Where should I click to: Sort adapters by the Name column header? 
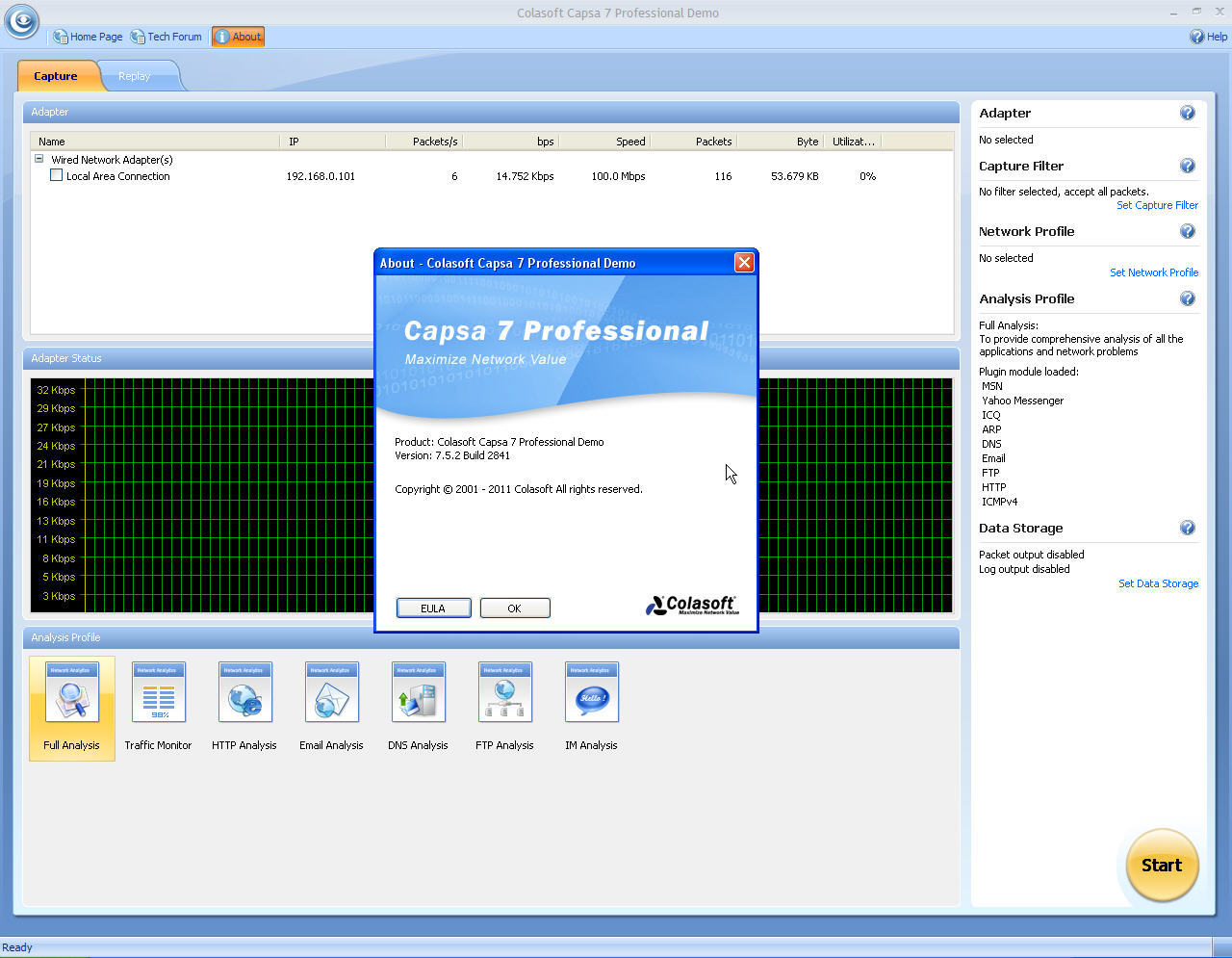tap(156, 142)
